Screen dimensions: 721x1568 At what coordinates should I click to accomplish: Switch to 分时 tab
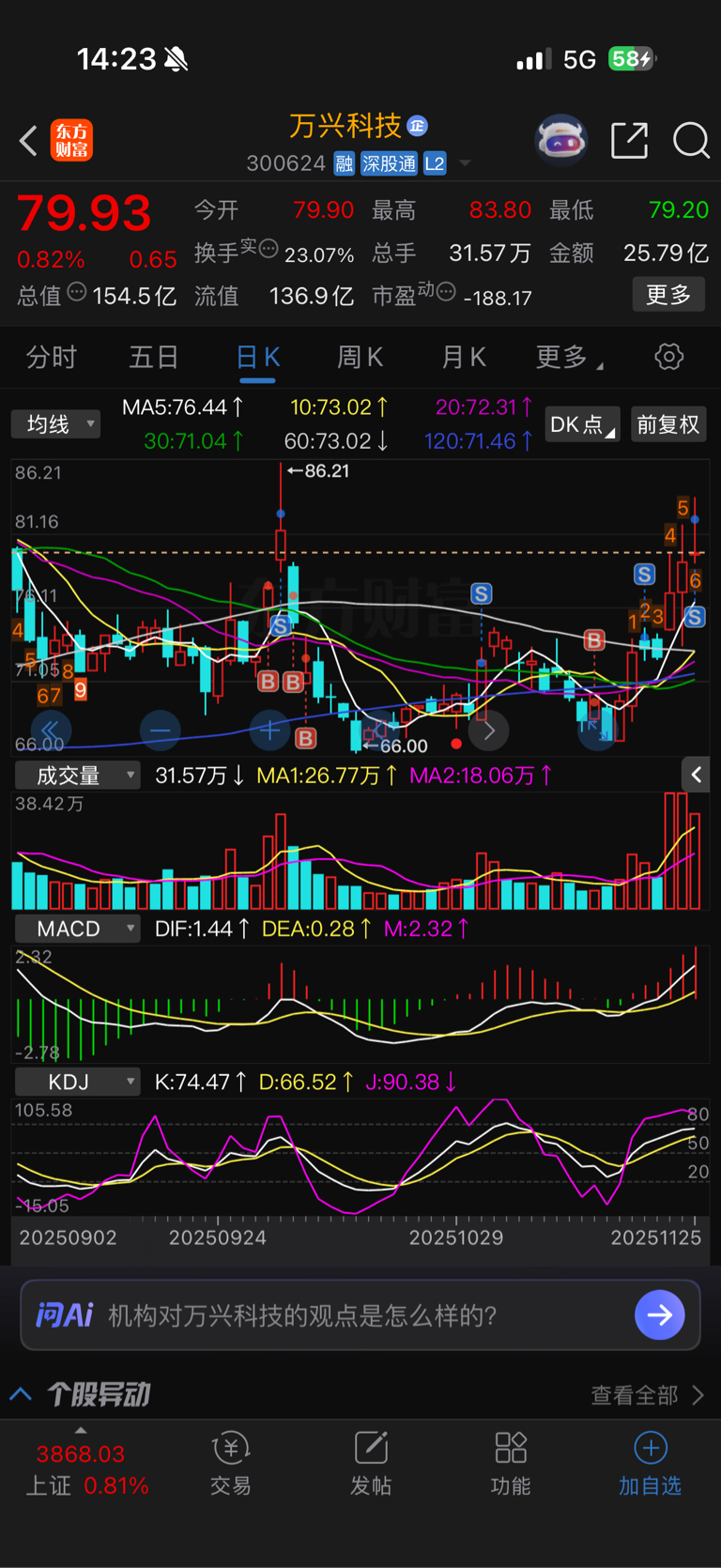click(51, 357)
